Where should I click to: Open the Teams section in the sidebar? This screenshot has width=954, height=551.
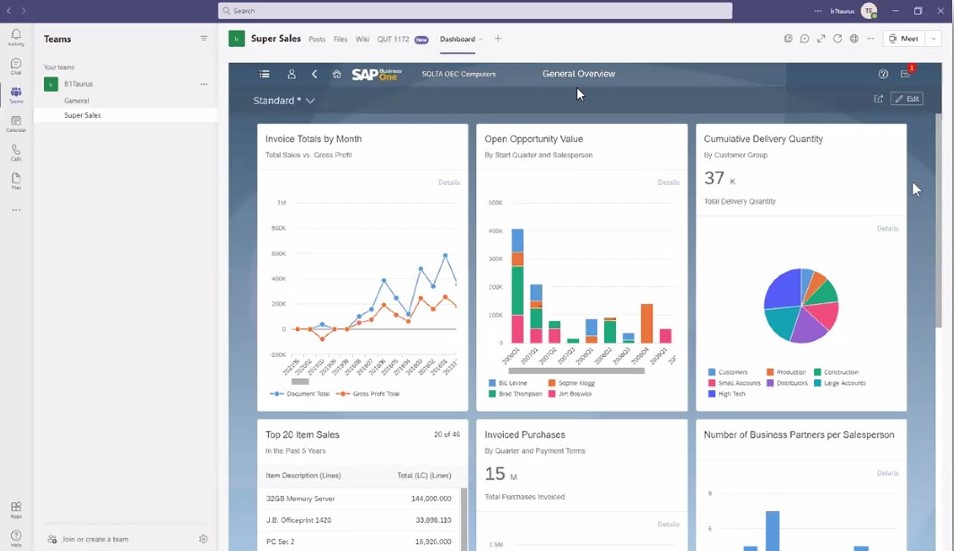[x=16, y=95]
